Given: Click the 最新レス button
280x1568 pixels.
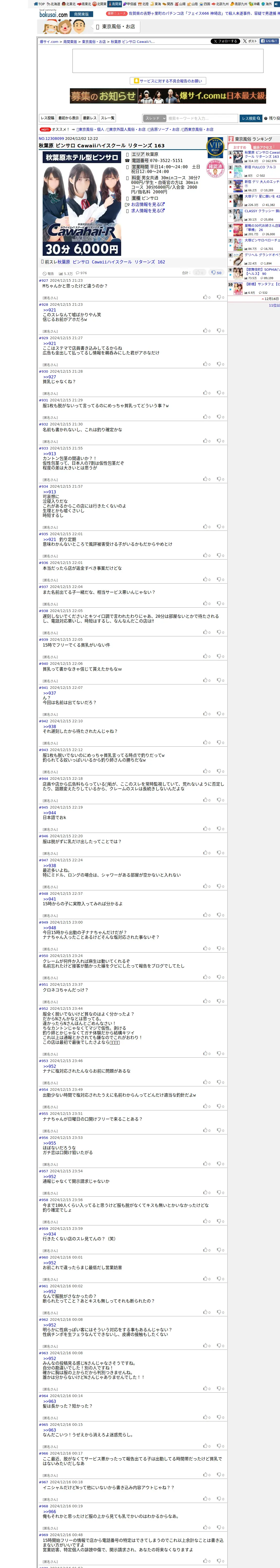Looking at the screenshot, I should pyautogui.click(x=90, y=118).
